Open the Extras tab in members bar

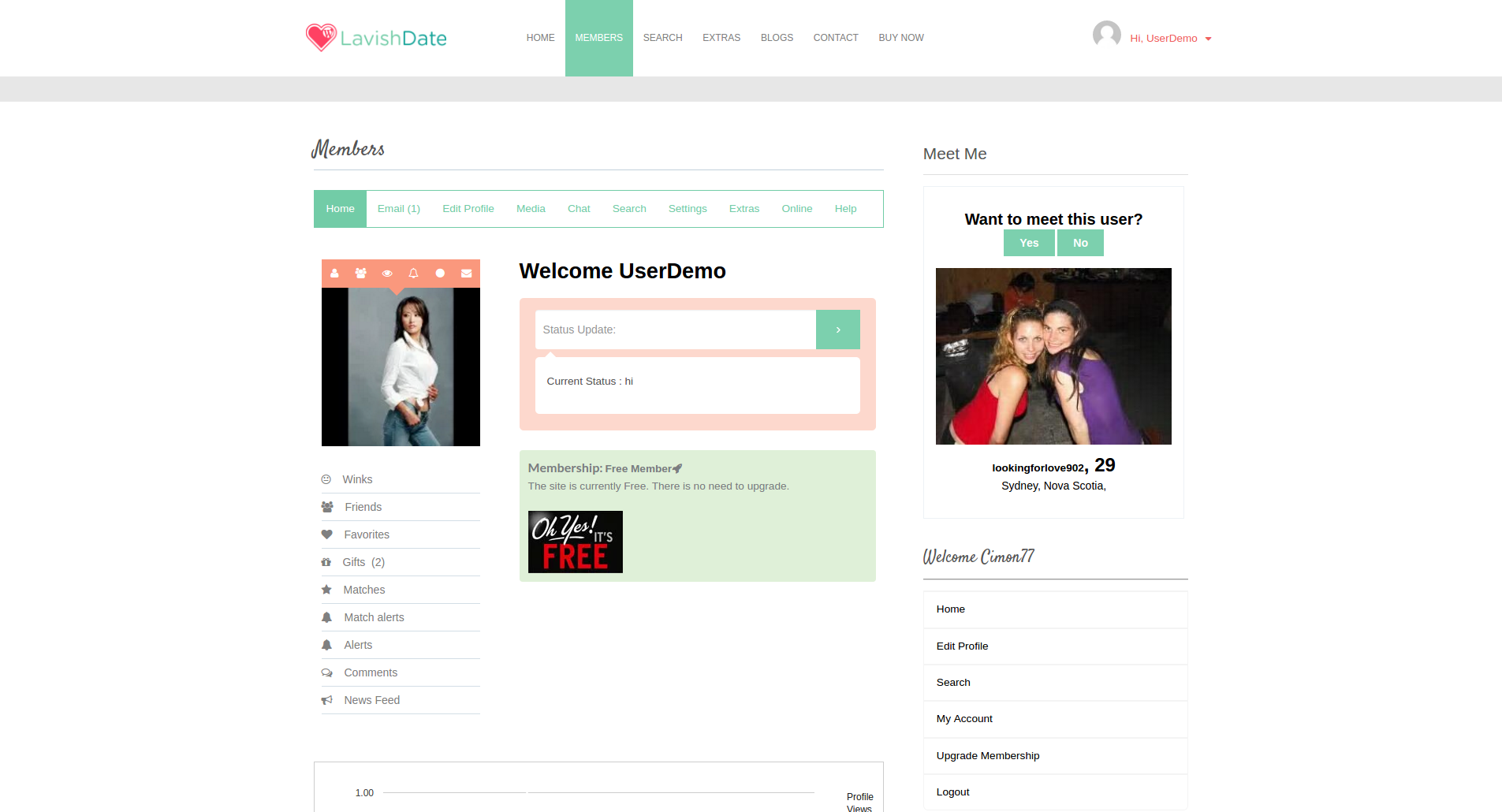pos(744,209)
